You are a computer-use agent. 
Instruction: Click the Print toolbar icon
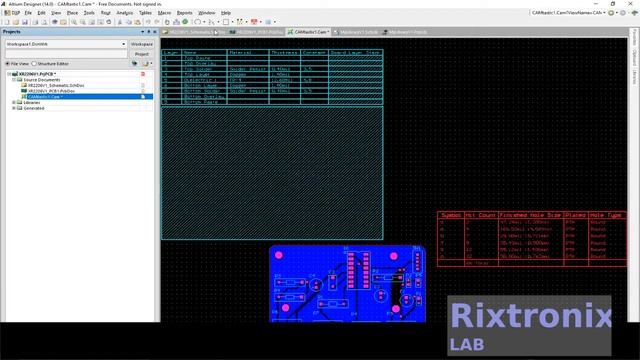pyautogui.click(x=35, y=22)
